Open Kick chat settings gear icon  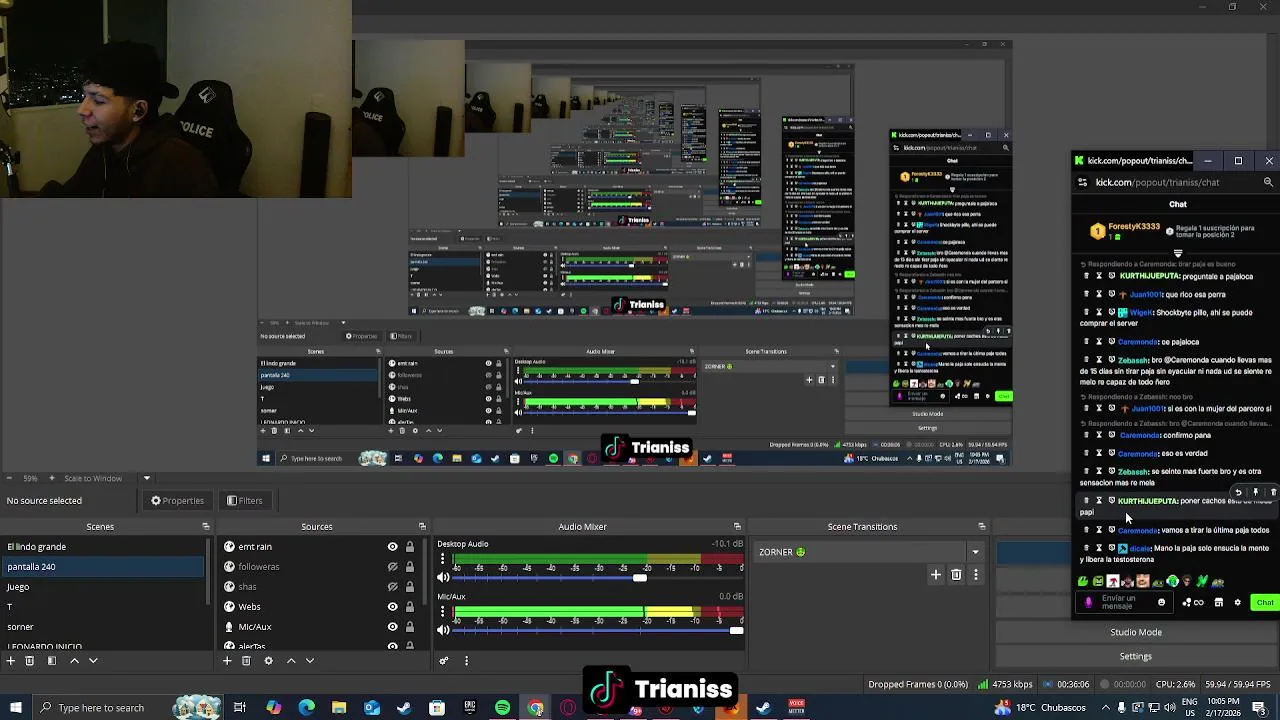(1237, 602)
